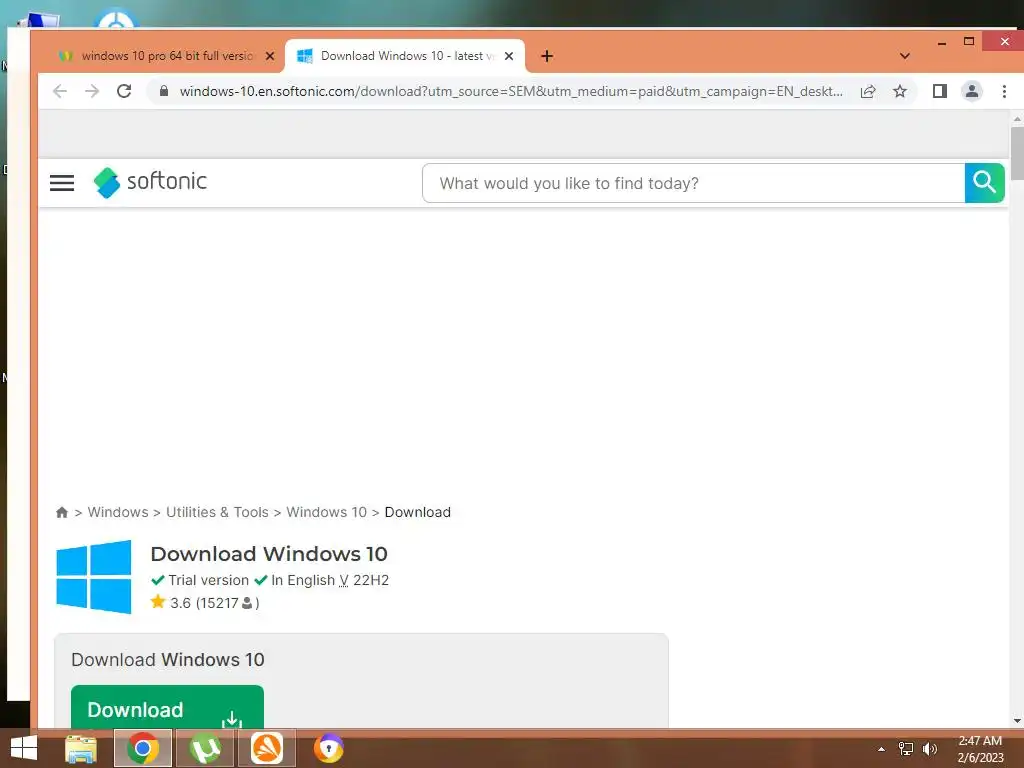Open Utilities & Tools breadcrumb link

coord(217,513)
